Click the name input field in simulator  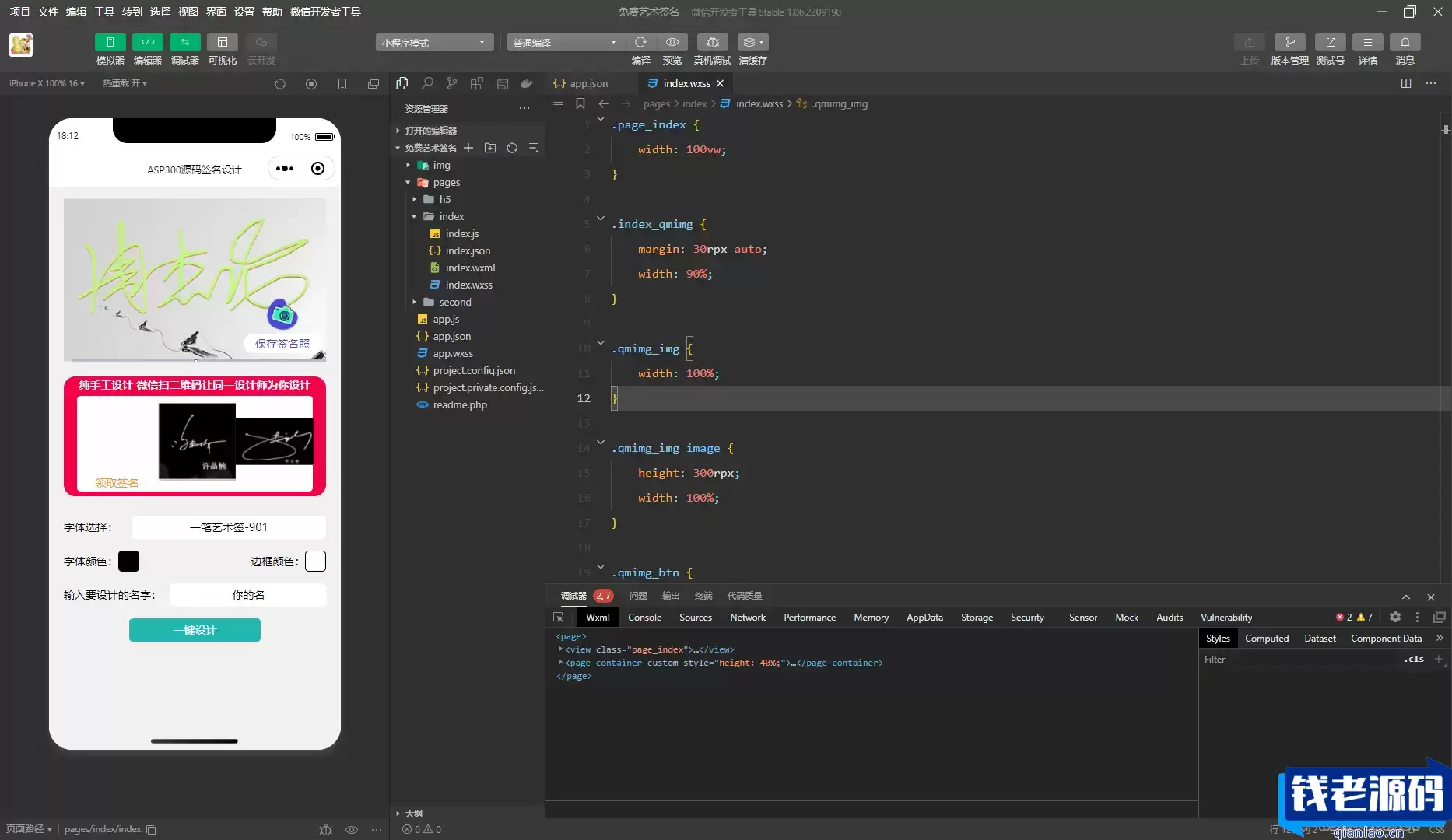pyautogui.click(x=248, y=595)
